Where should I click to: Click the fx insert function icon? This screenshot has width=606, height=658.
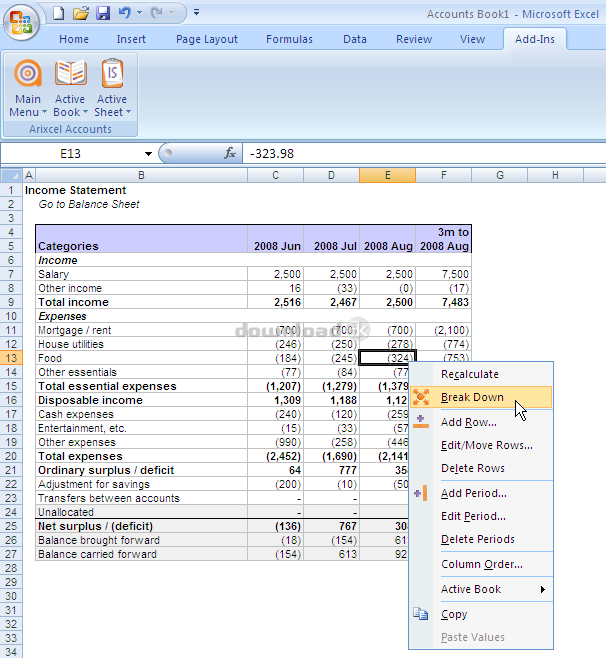(230, 153)
